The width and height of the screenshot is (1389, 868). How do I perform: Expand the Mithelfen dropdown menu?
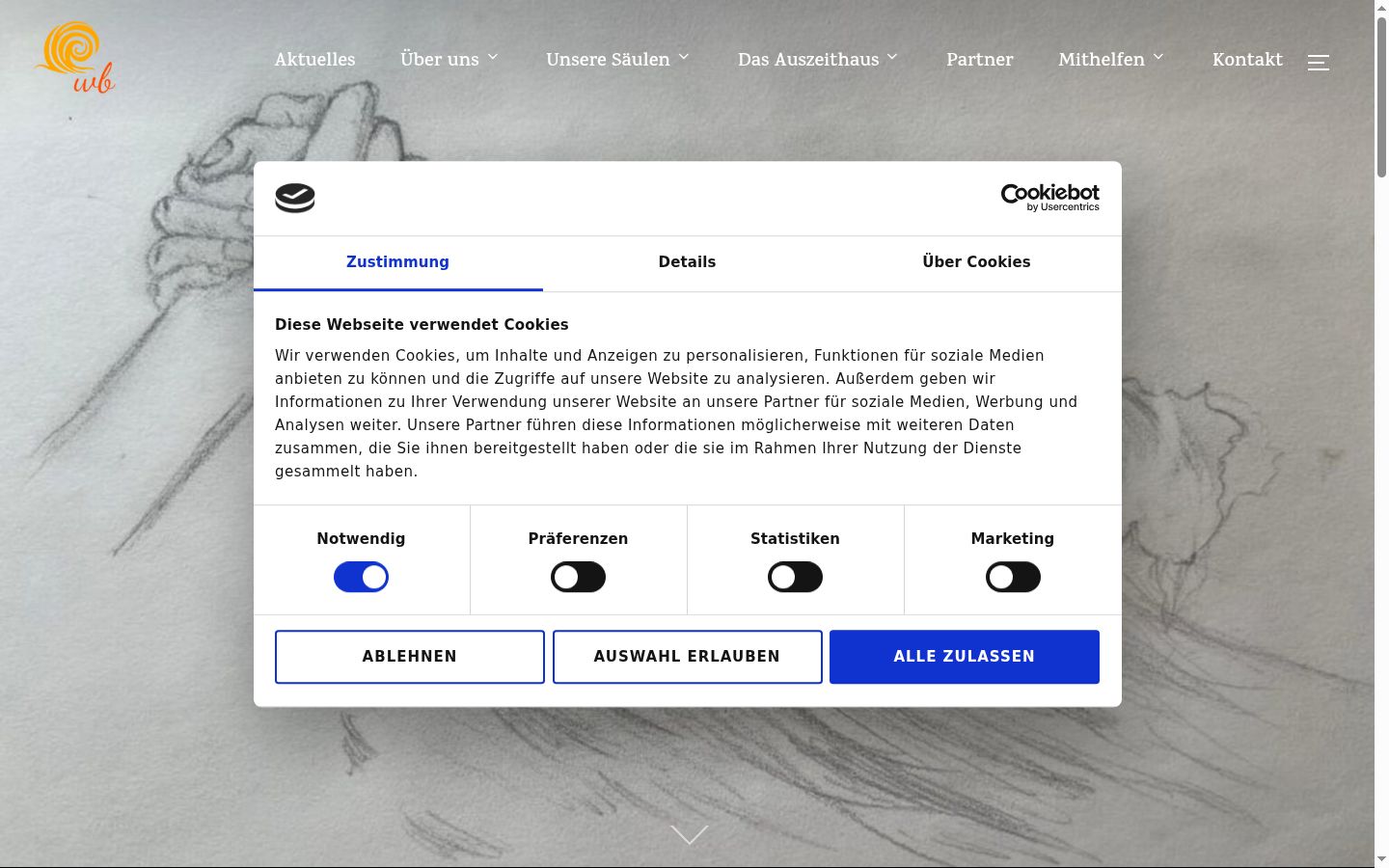pyautogui.click(x=1111, y=59)
